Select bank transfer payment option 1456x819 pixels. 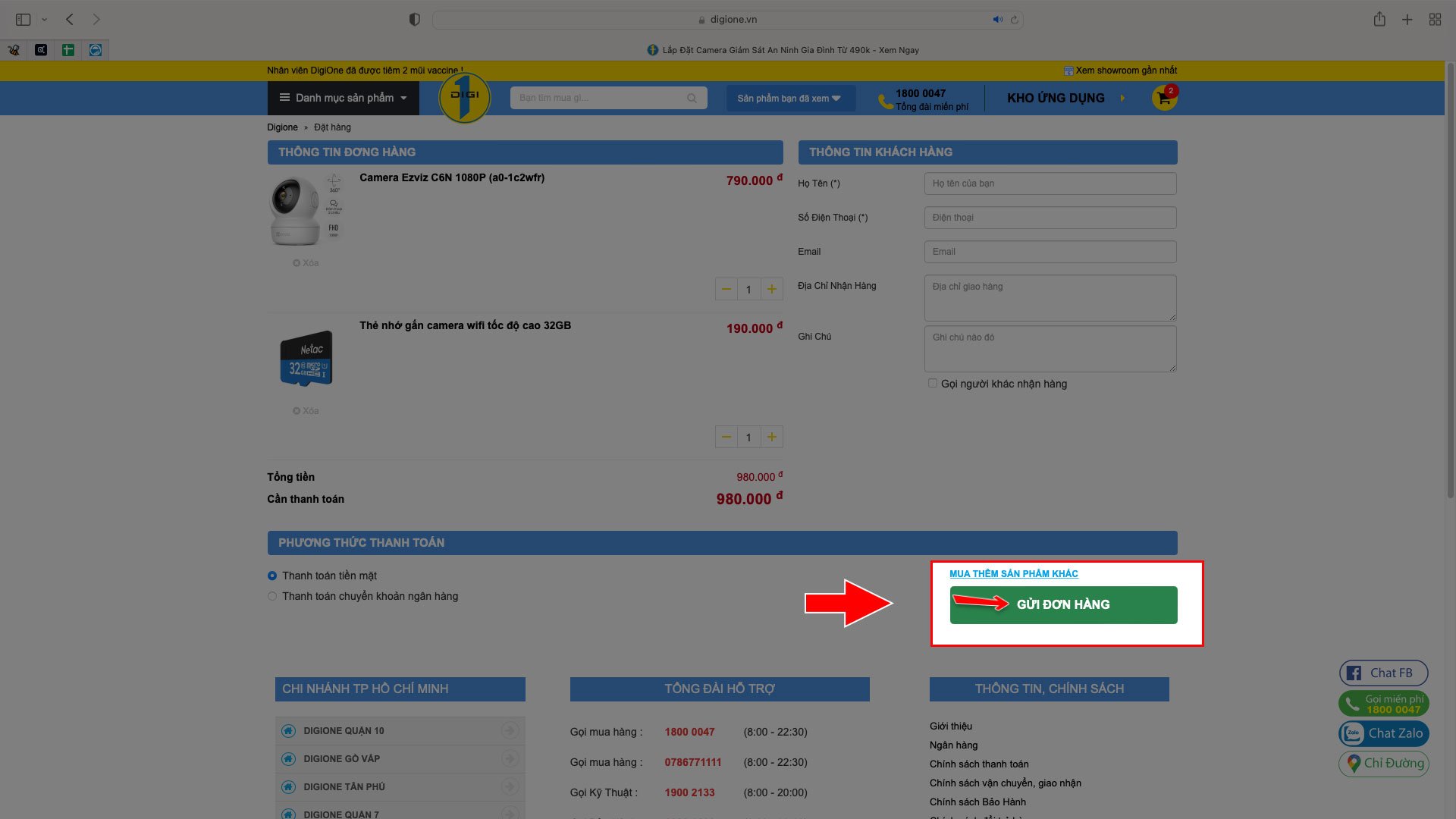(272, 596)
